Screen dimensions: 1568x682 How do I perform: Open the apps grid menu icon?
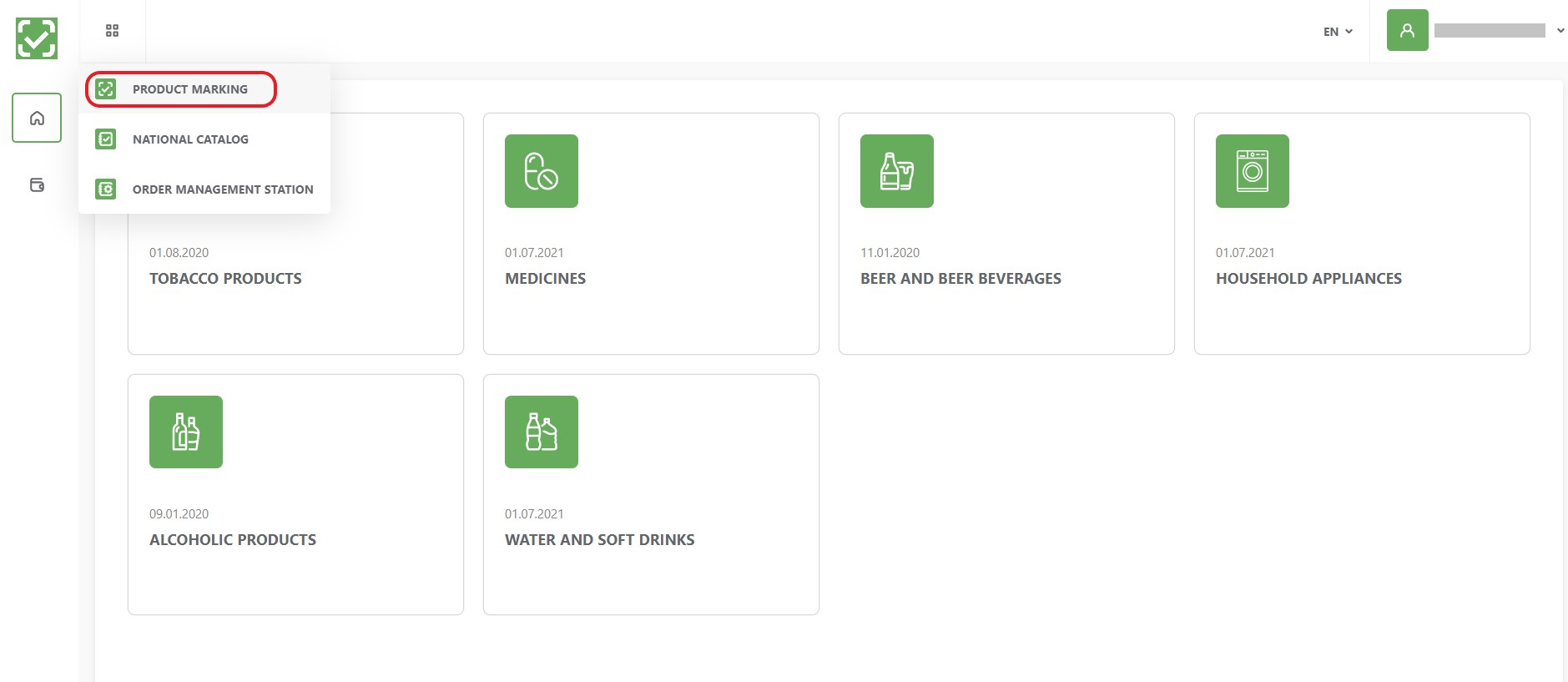[112, 31]
